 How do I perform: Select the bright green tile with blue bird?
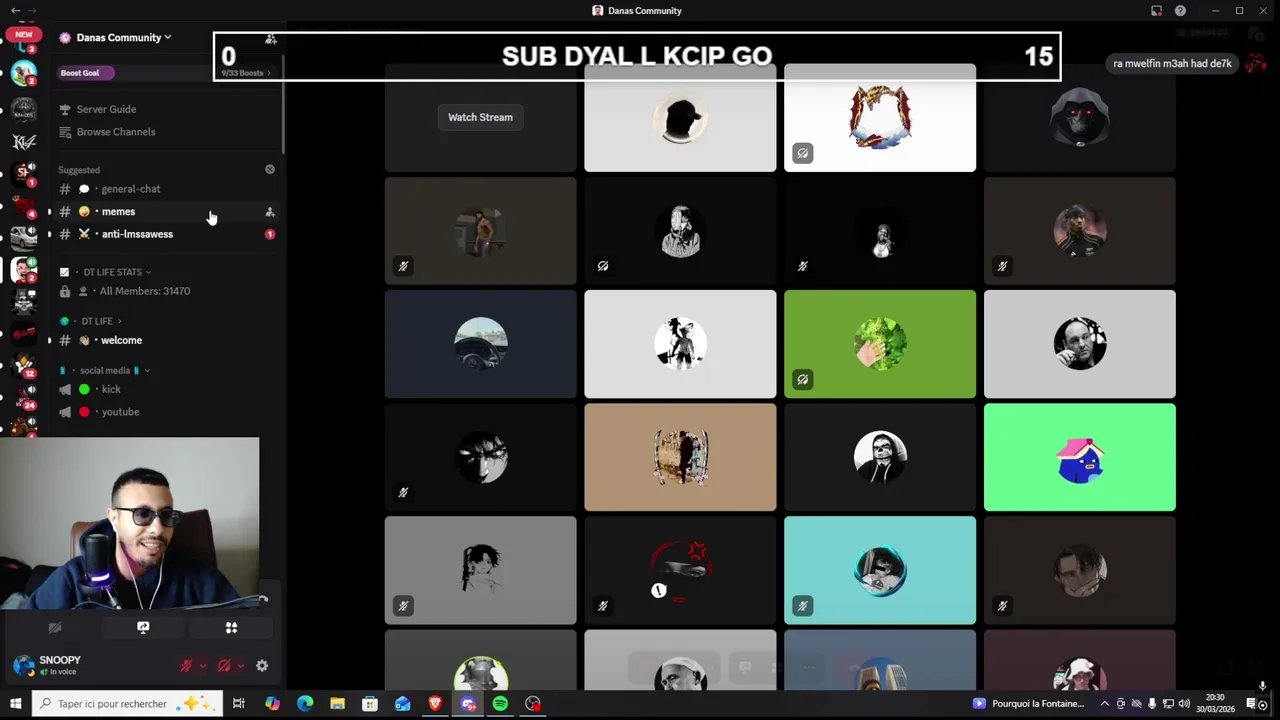[1080, 457]
